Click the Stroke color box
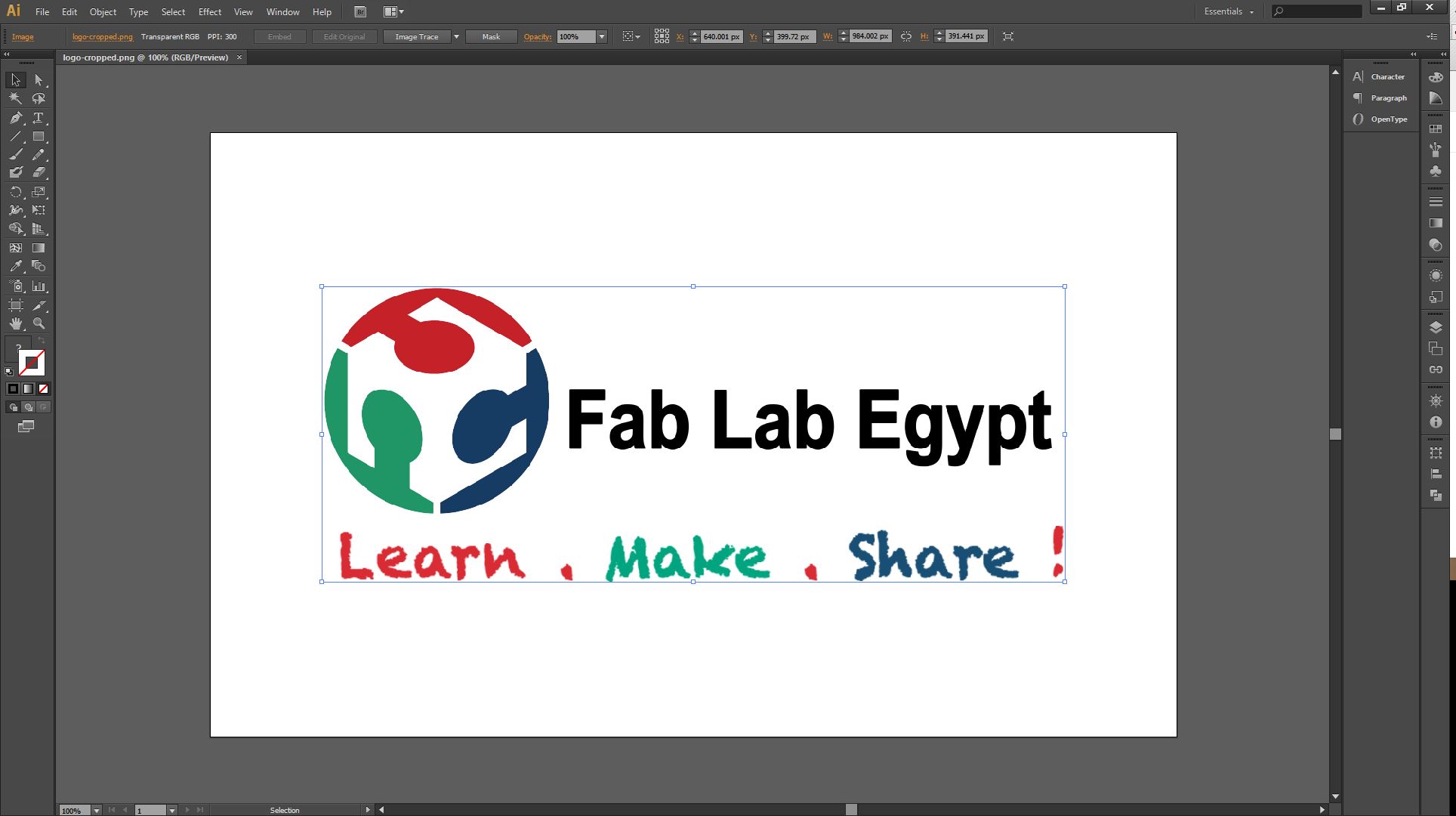 coord(32,363)
